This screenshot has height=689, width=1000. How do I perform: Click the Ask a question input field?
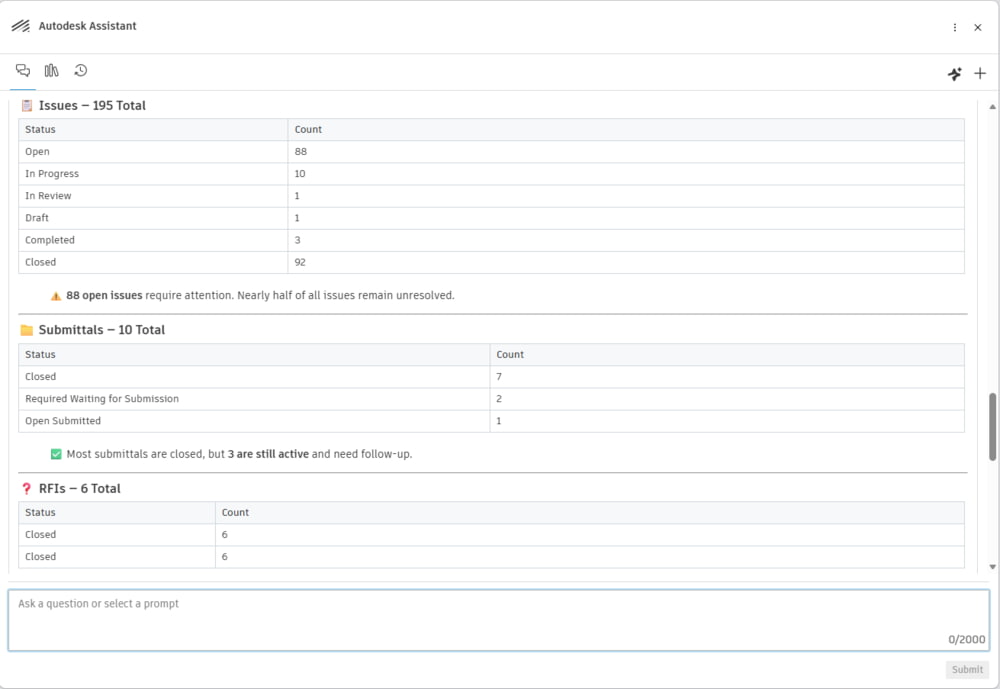499,620
